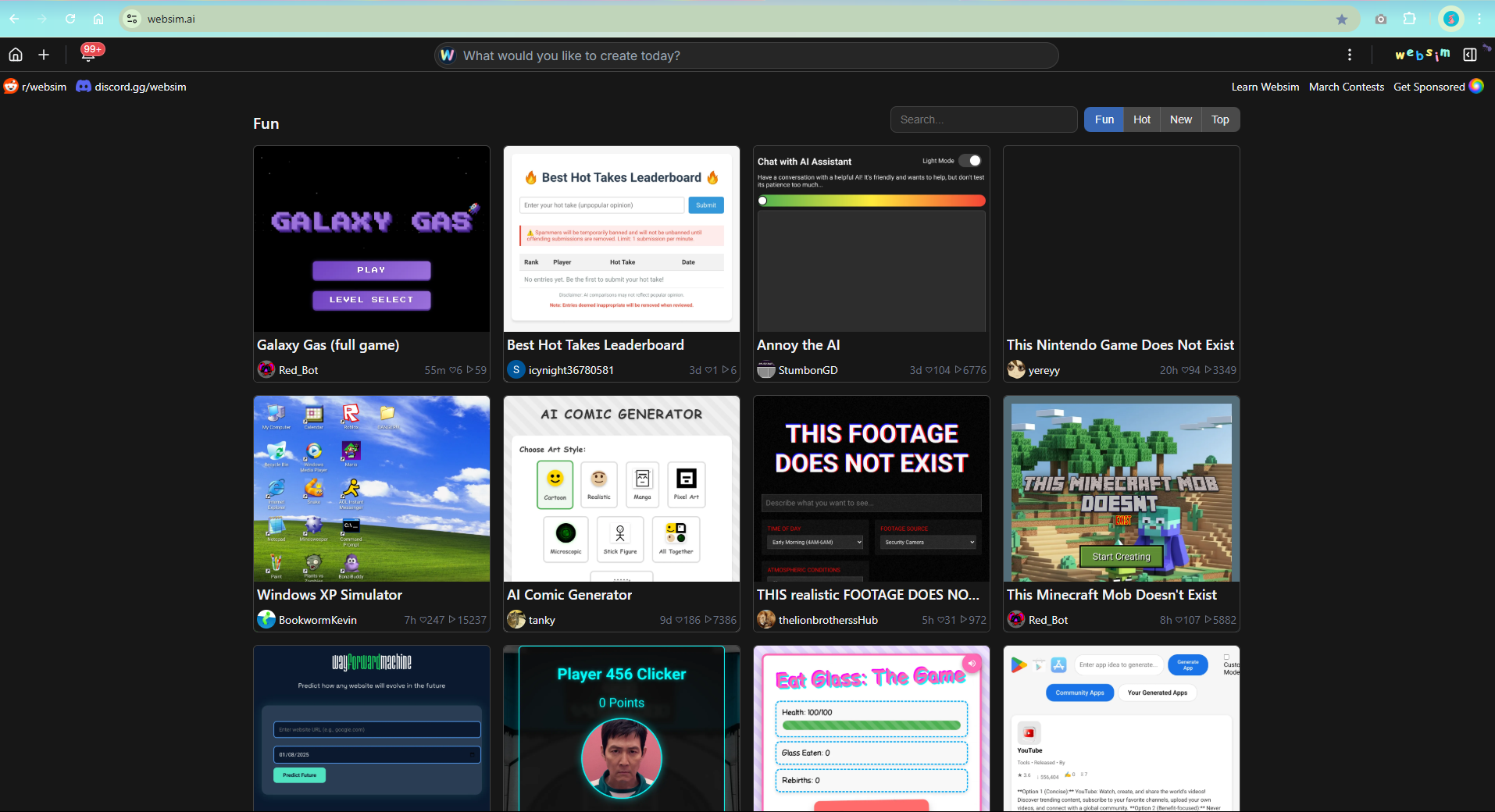1495x812 pixels.
Task: Click the Start Creating button on Minecraft card
Action: pos(1121,557)
